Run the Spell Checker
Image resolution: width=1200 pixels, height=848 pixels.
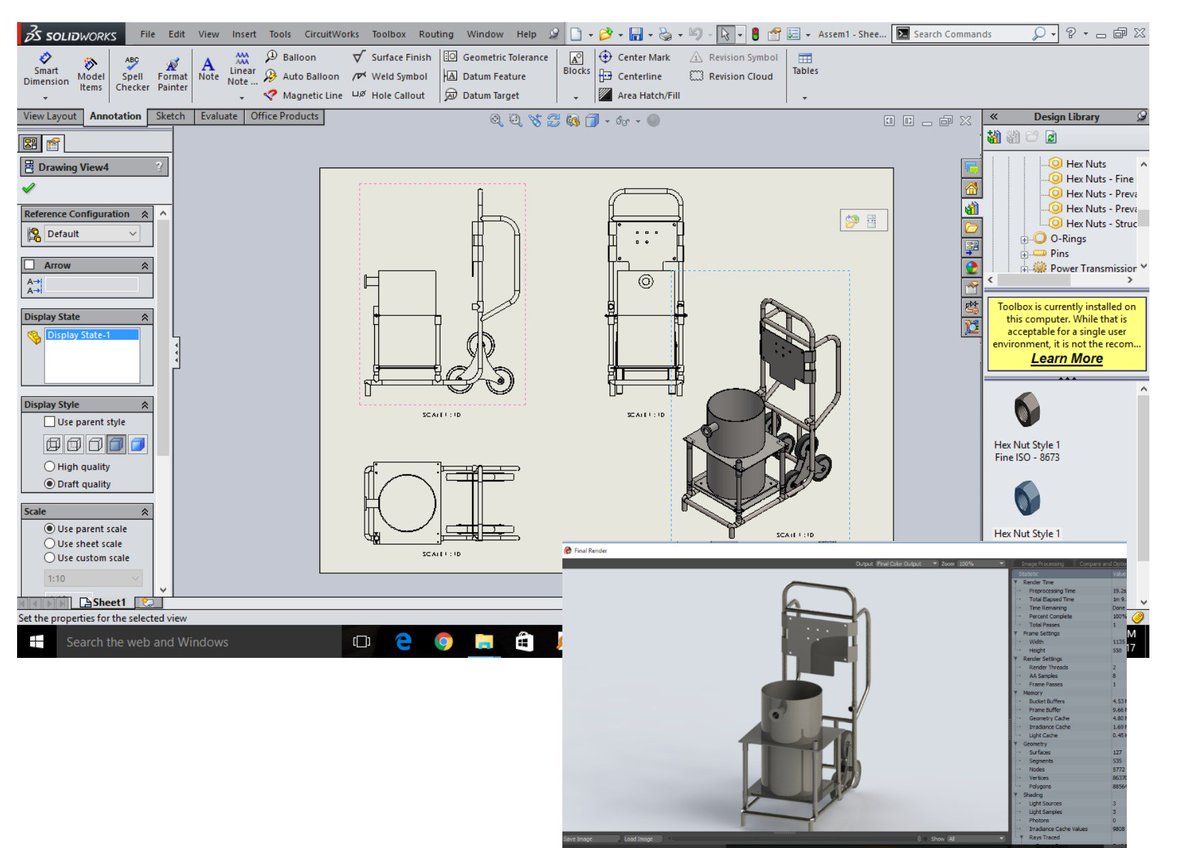[132, 74]
